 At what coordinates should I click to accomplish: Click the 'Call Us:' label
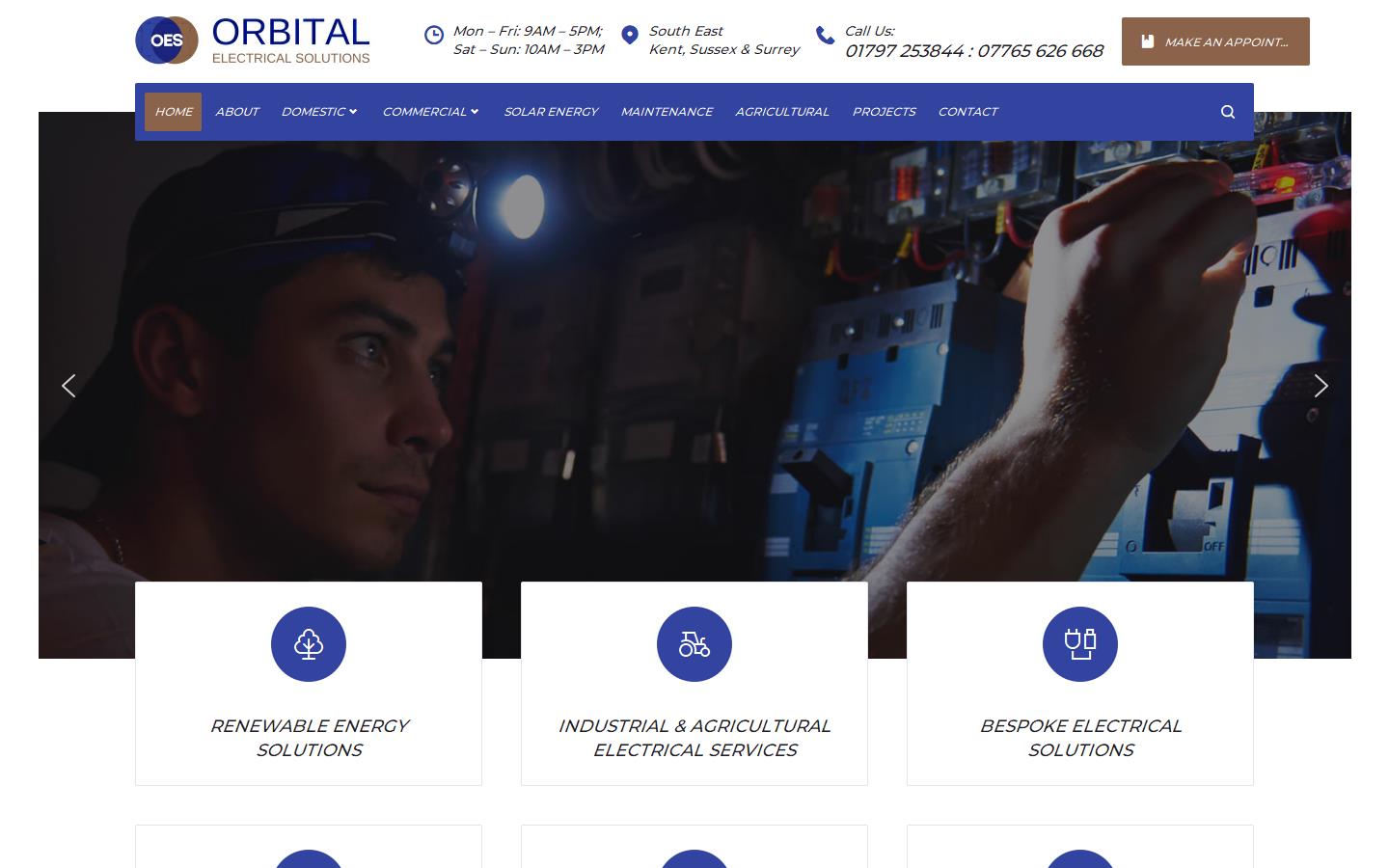pos(869,31)
